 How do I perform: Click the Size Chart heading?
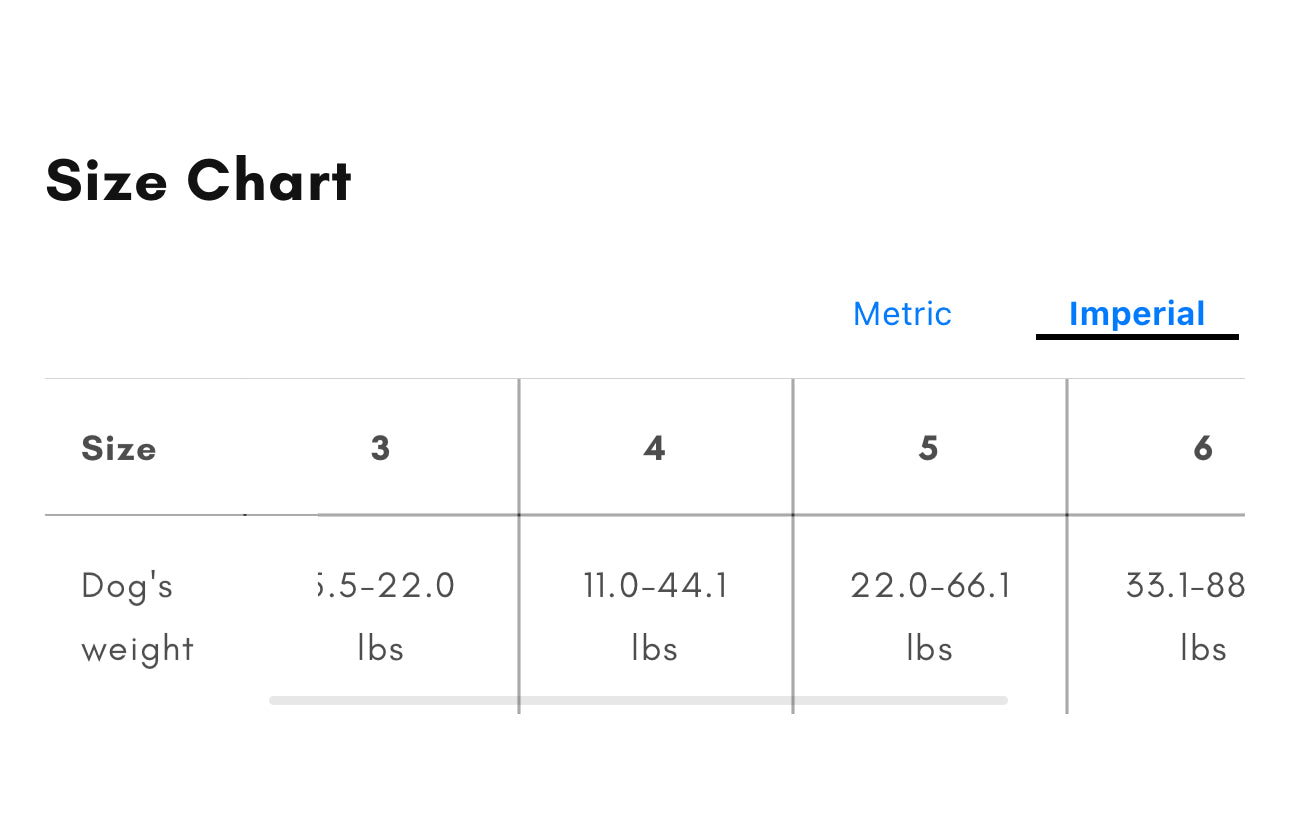pos(199,182)
